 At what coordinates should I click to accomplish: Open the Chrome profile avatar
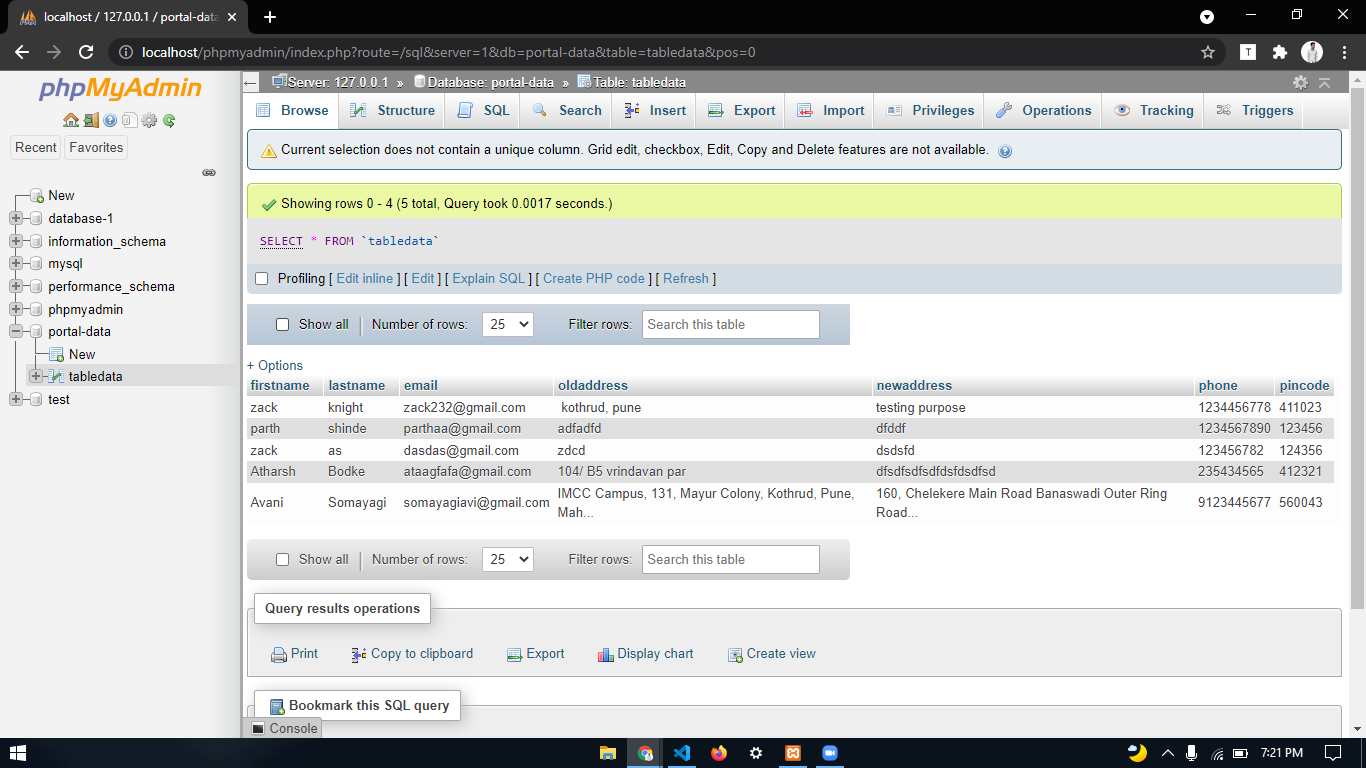tap(1311, 52)
